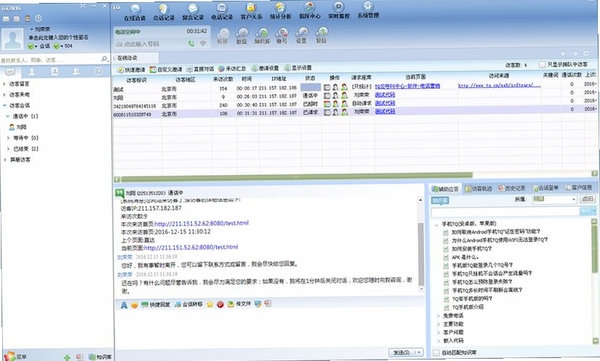
Task: Click the 菜单 button at bottom left
Action: pos(16,356)
